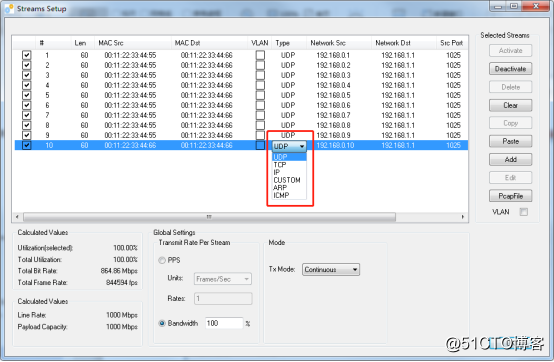Click the Activate button
This screenshot has height=362, width=554.
point(510,51)
